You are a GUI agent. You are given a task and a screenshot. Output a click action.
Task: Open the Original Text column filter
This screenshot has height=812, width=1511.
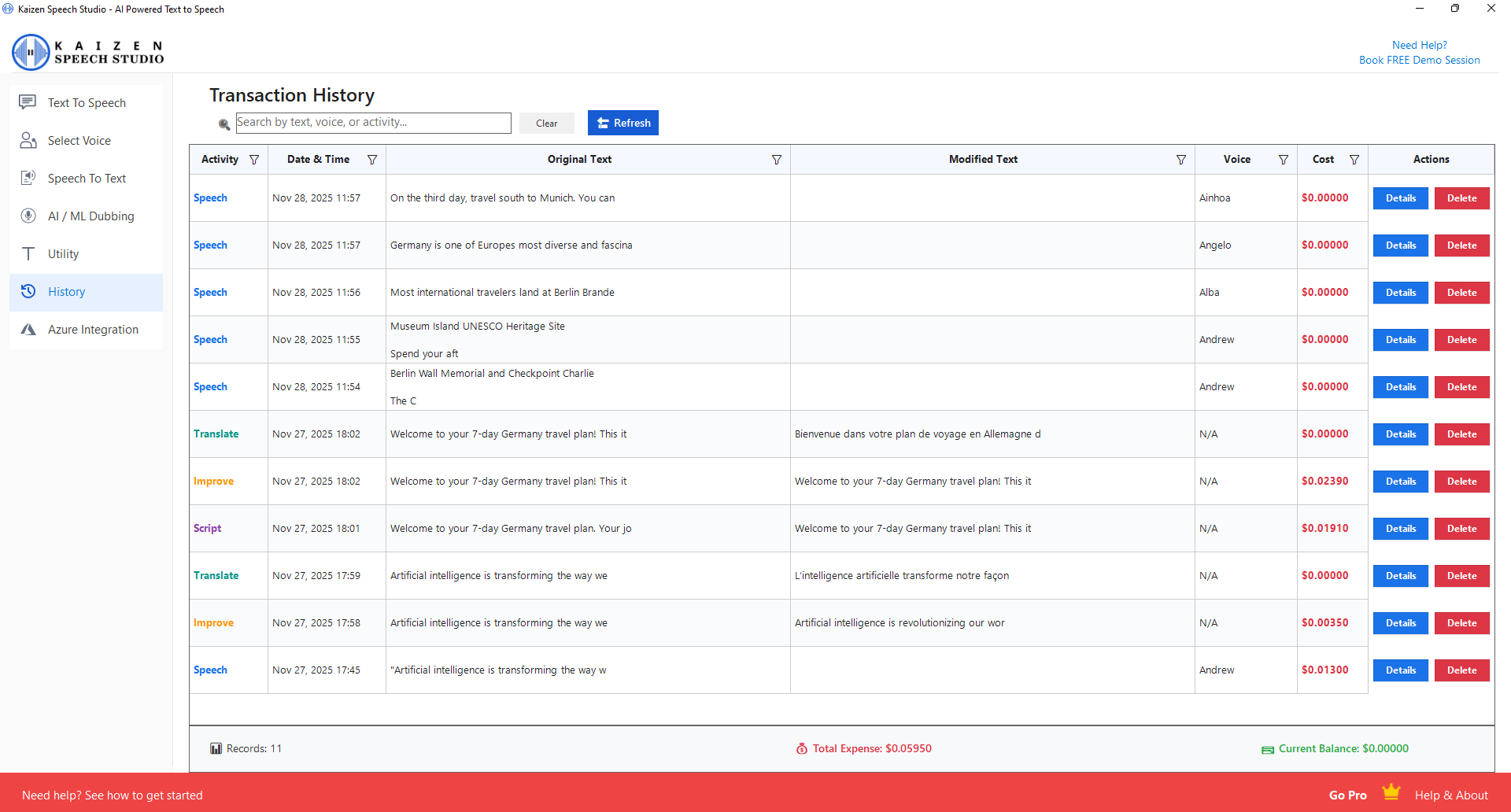point(777,160)
